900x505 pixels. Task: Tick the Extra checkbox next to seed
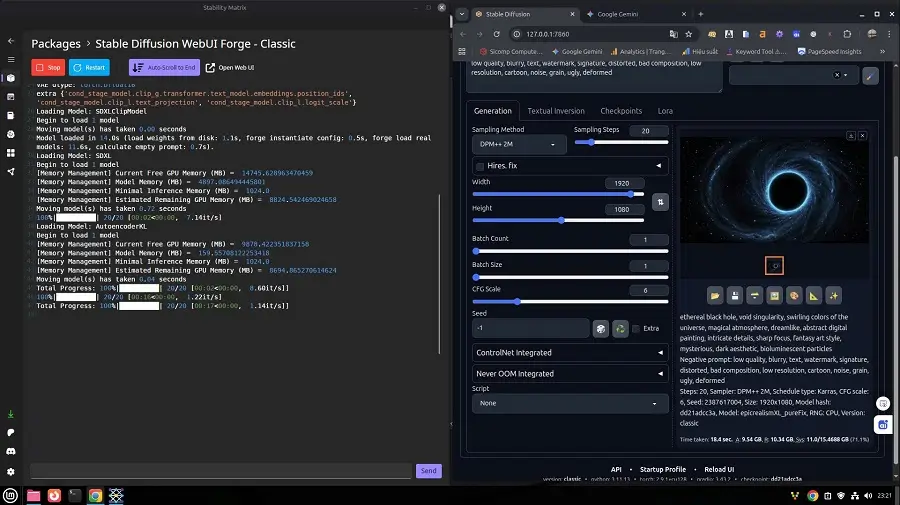637,328
